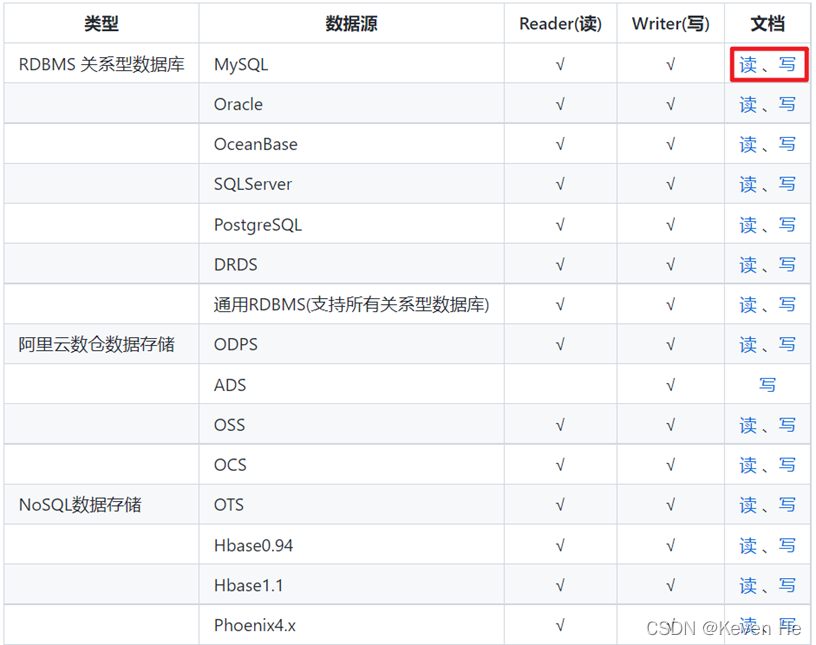Click the 数据源 column header
The image size is (816, 645).
pos(351,23)
